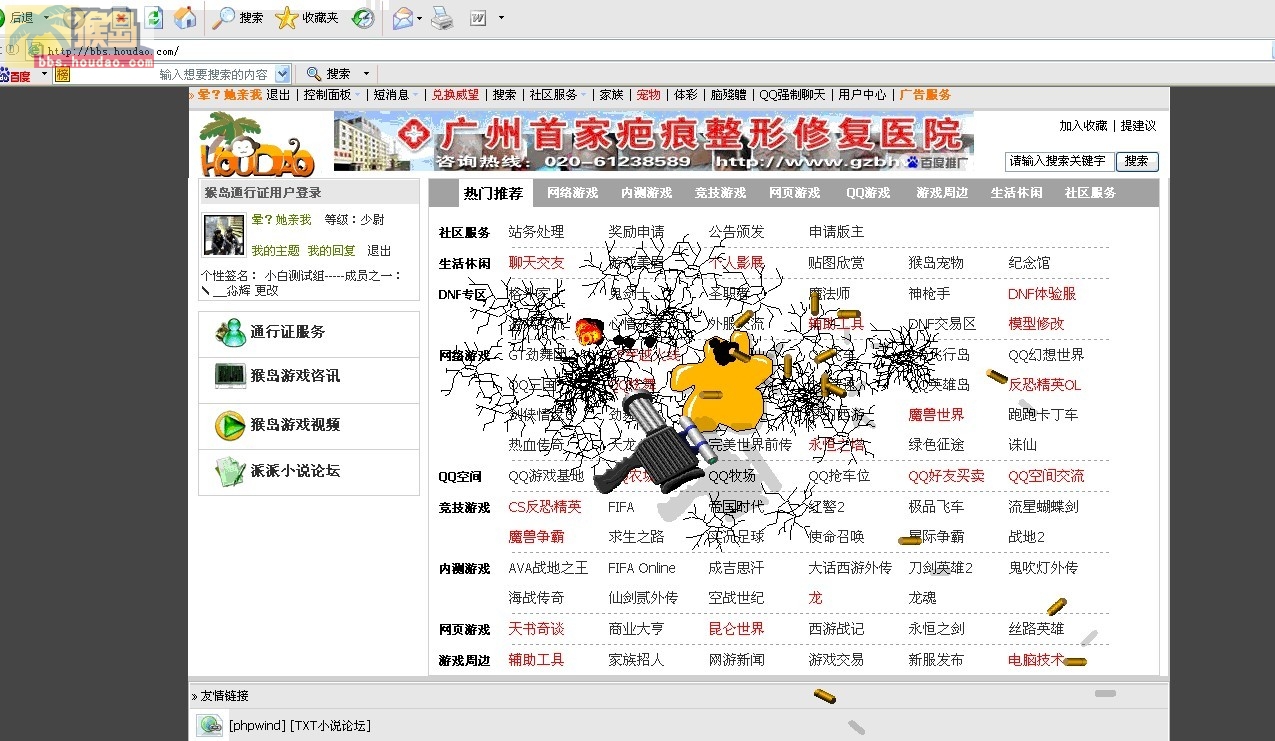Go to the browser Home page icon
Screen dimensions: 1275x741
pos(185,17)
